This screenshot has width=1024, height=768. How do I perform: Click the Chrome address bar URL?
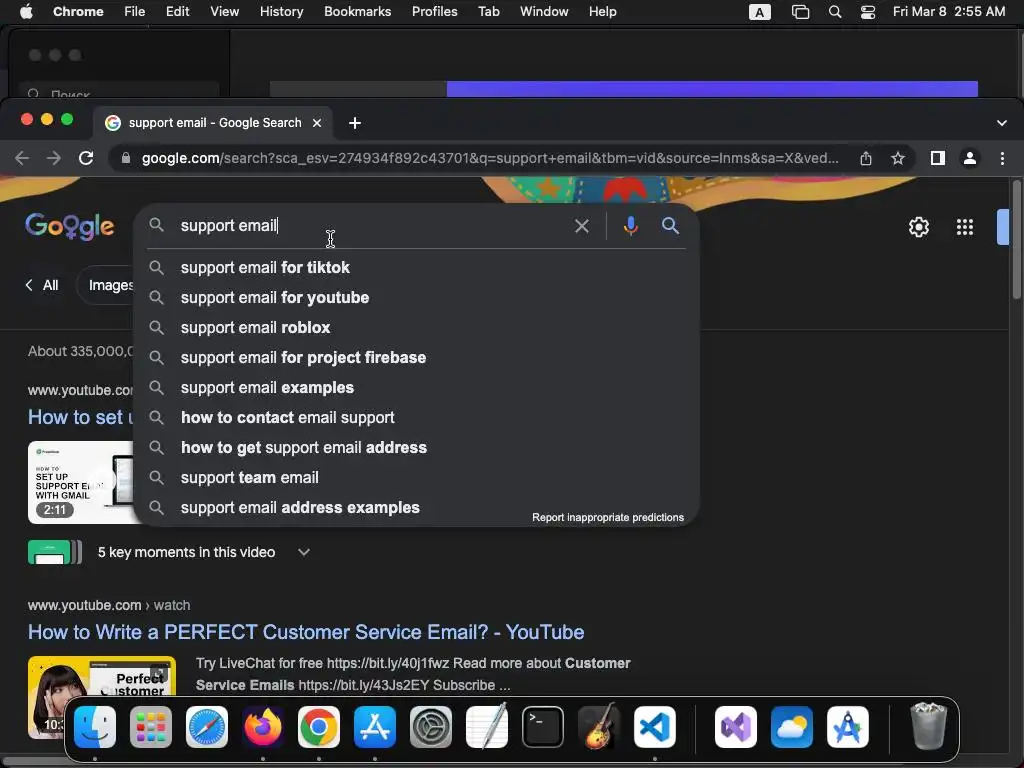click(x=490, y=158)
